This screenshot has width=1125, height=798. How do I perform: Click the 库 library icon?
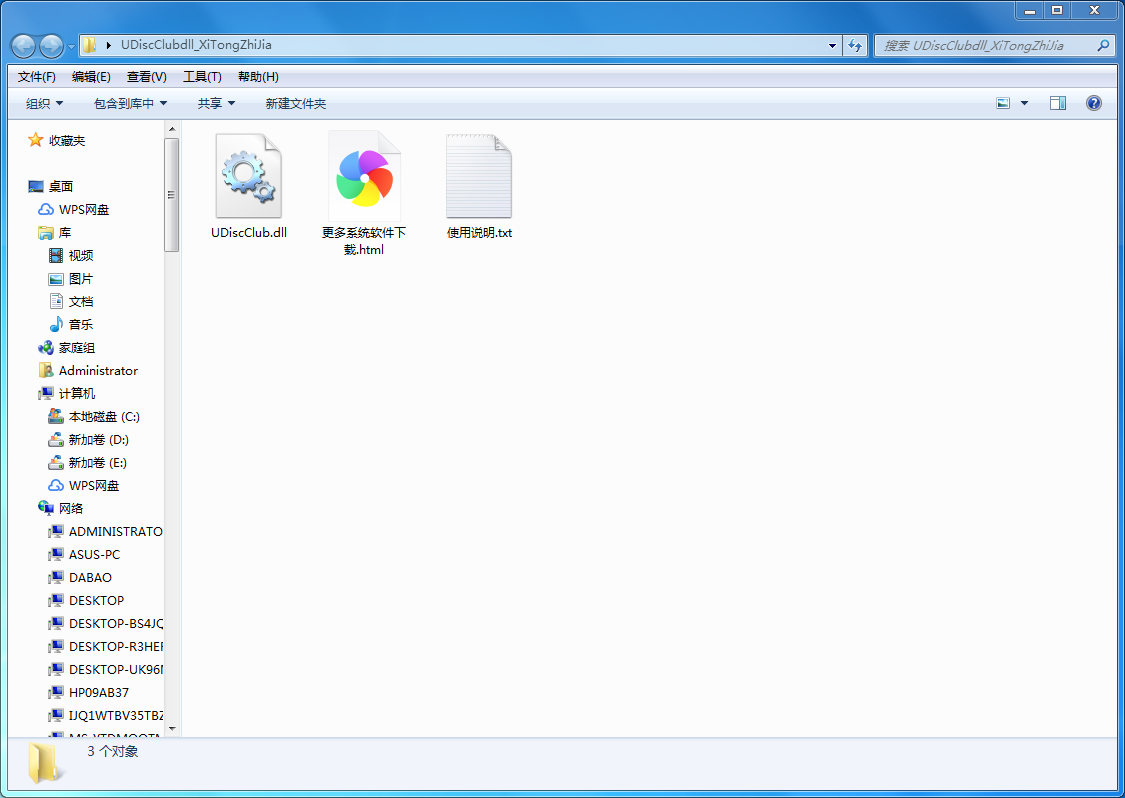[46, 233]
